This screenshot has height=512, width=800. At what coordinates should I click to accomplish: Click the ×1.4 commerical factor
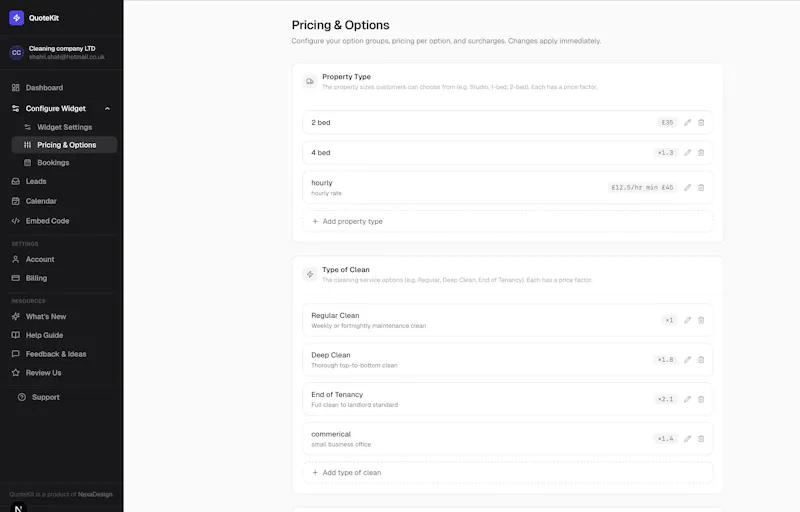pos(665,439)
